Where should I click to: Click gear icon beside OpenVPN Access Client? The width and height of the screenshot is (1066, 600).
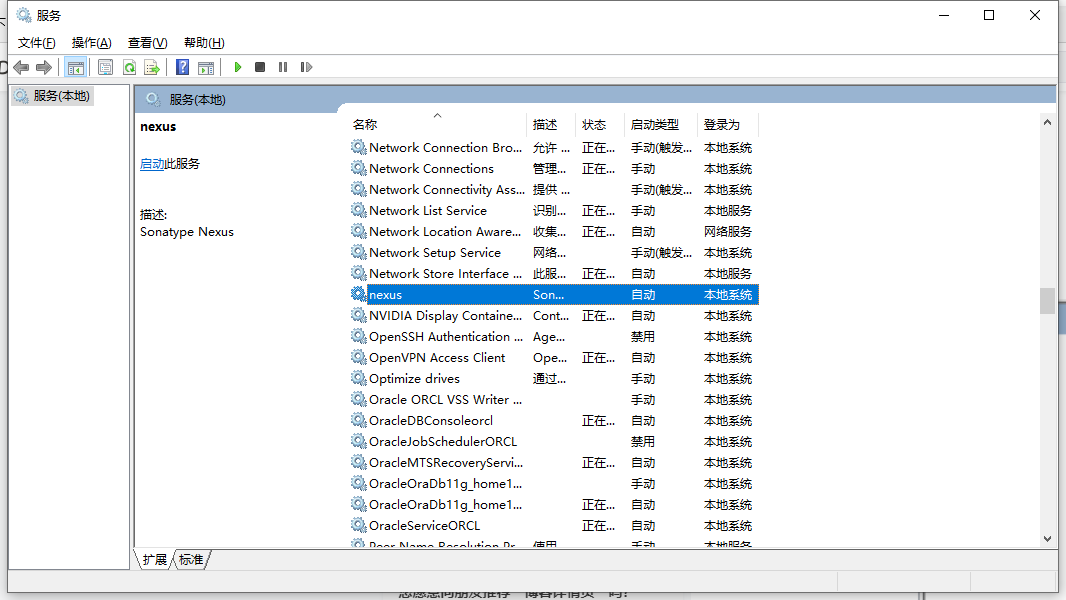358,357
